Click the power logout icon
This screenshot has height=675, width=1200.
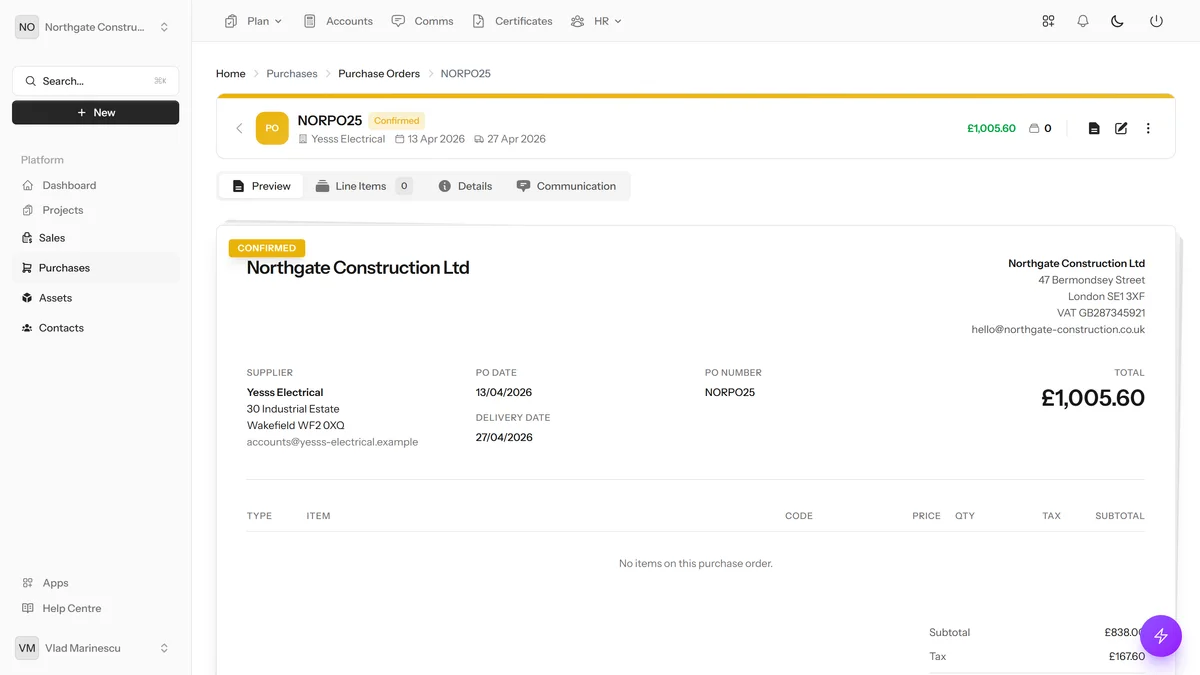[x=1156, y=21]
